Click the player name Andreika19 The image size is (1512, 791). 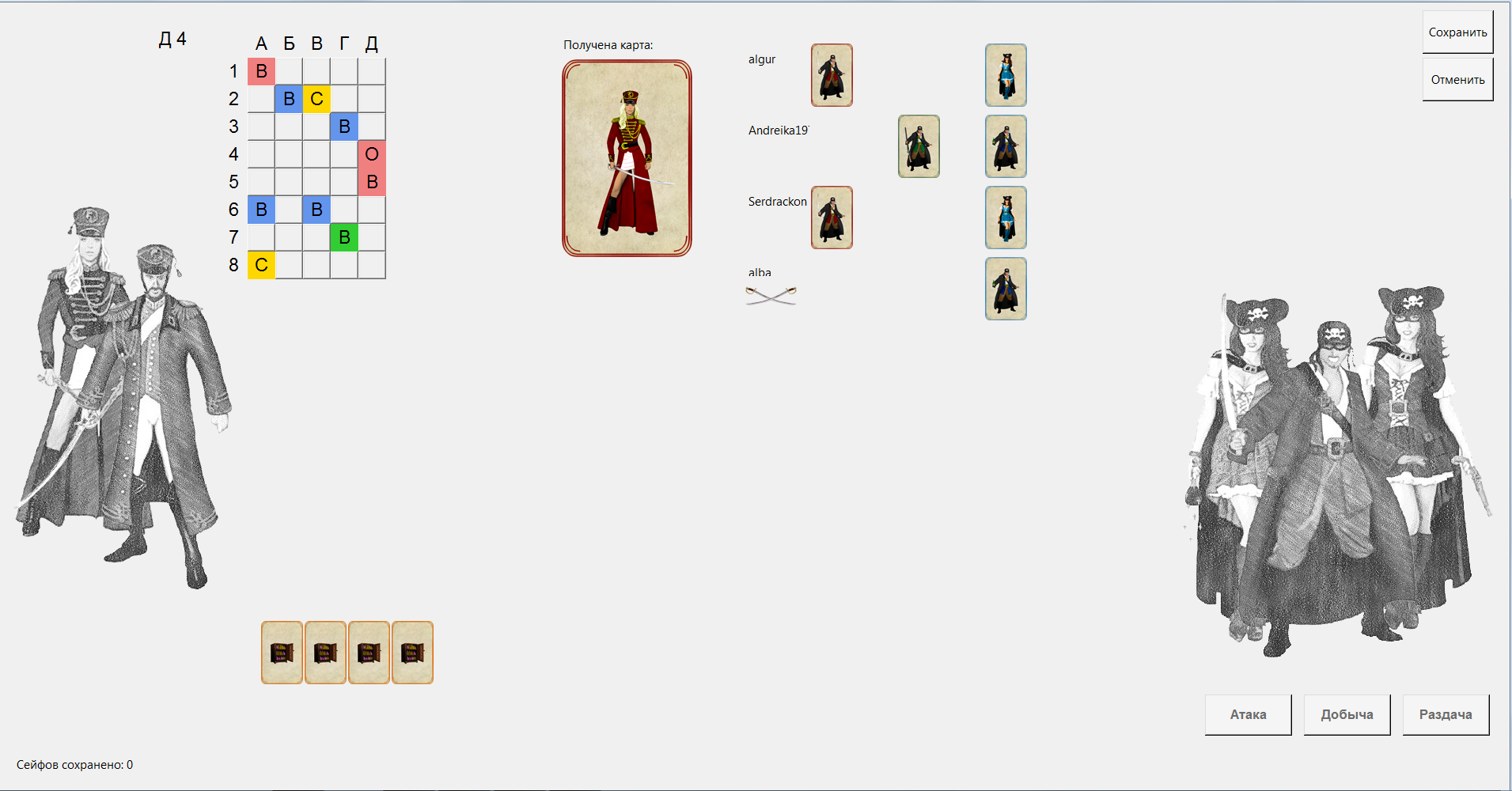pyautogui.click(x=779, y=131)
